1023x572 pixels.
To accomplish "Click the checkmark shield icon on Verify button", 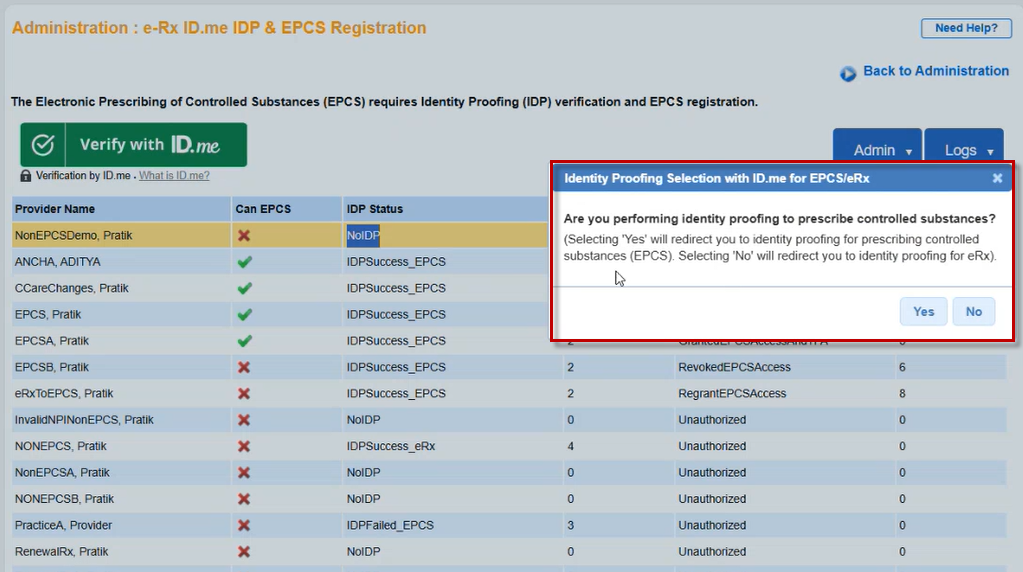I will click(42, 145).
